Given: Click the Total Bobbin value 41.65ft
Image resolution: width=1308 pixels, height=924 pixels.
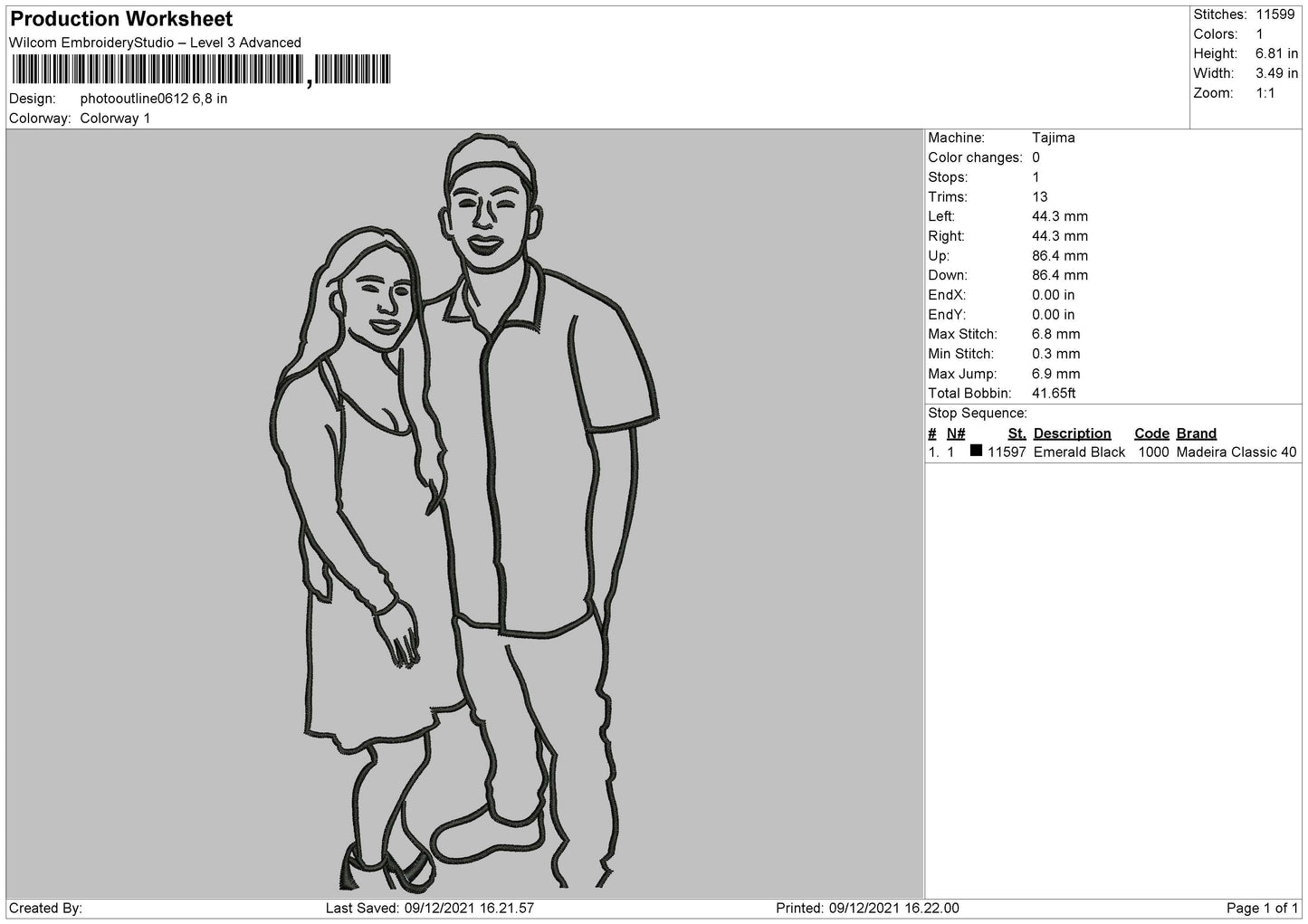Looking at the screenshot, I should coord(1055,394).
